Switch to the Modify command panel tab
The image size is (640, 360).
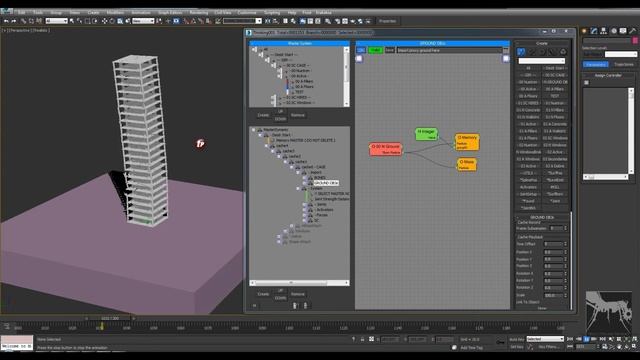coord(594,31)
